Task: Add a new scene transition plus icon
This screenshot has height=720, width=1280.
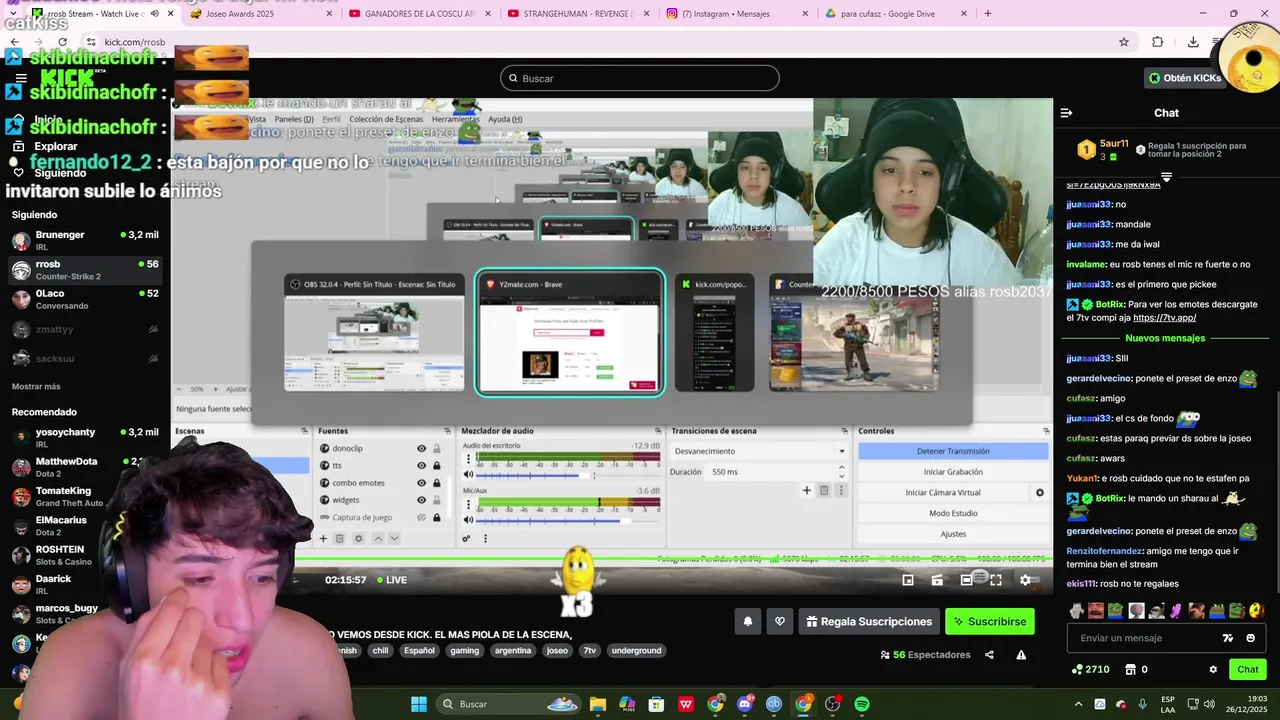Action: [806, 490]
